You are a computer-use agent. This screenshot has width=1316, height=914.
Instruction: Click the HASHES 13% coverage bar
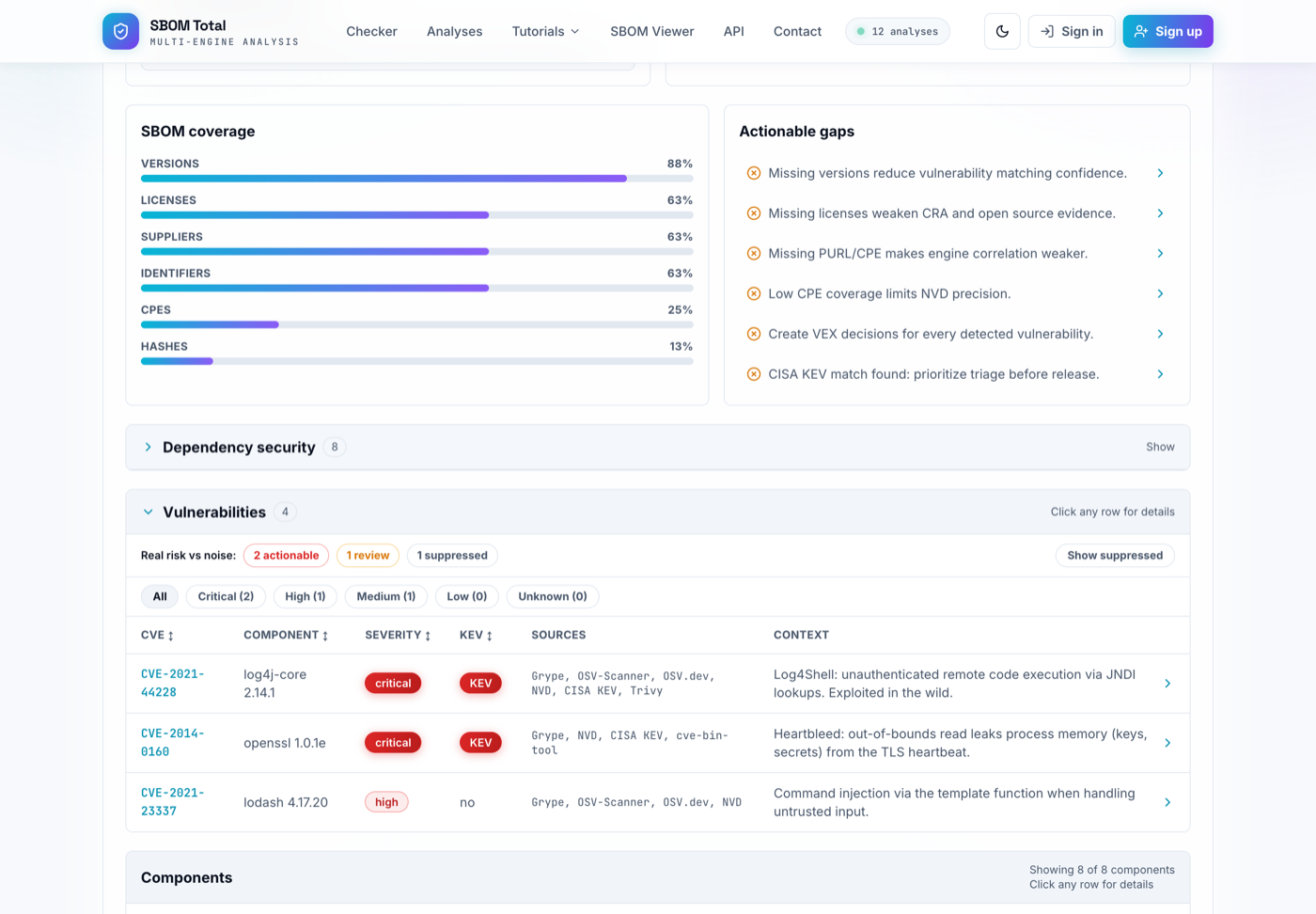pos(417,361)
